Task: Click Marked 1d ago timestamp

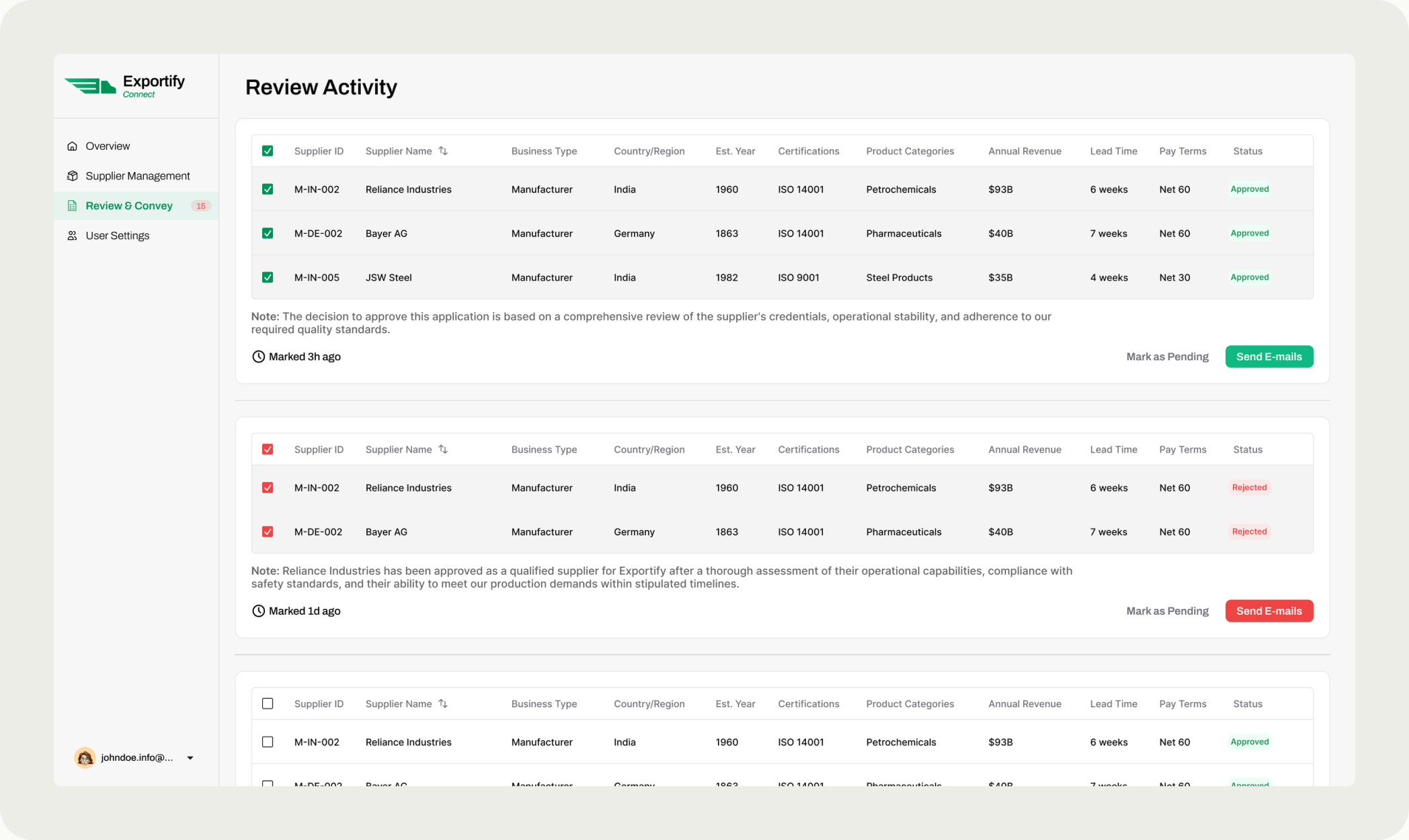Action: 305,611
